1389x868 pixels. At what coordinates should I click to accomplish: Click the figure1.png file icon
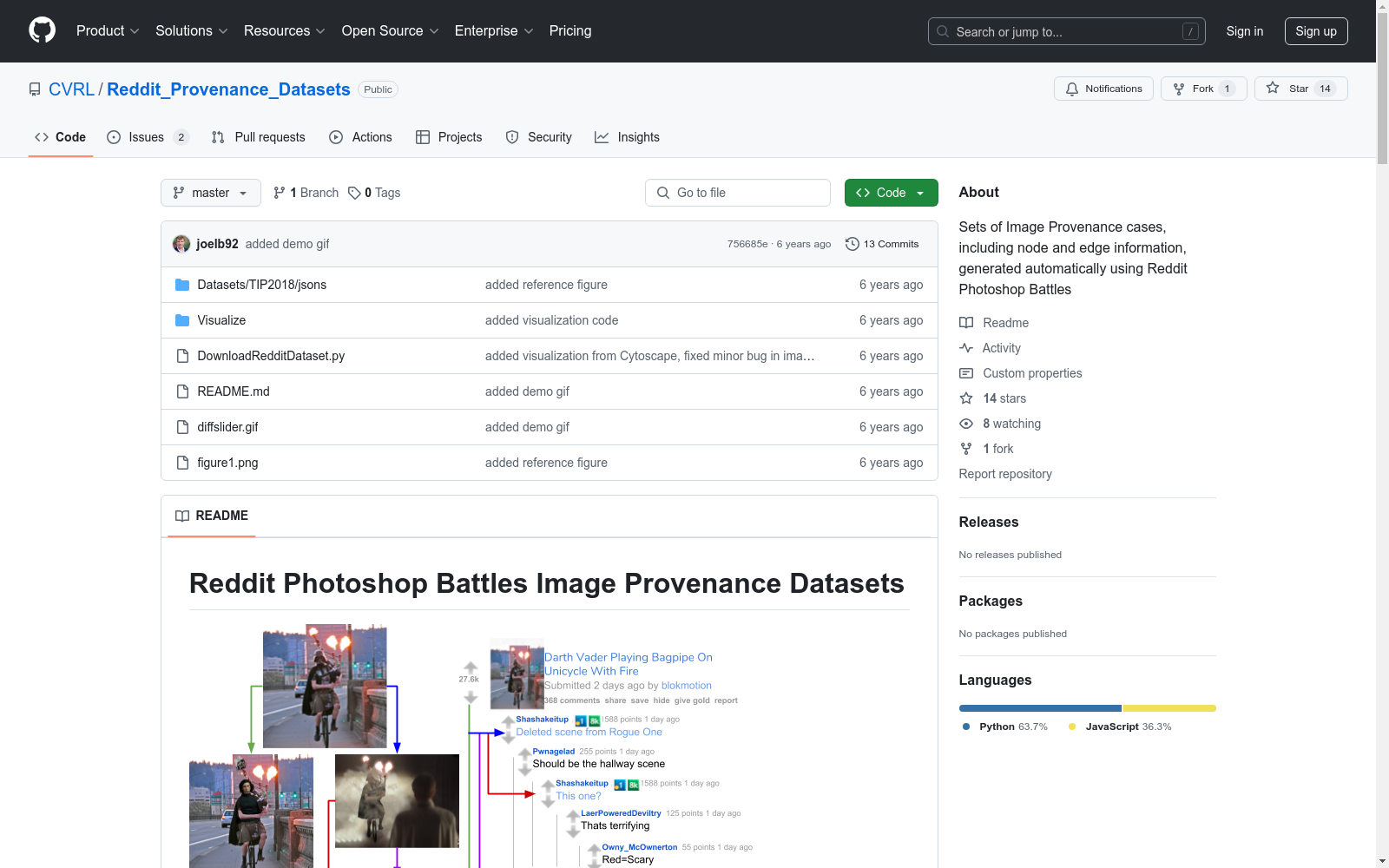coord(182,463)
